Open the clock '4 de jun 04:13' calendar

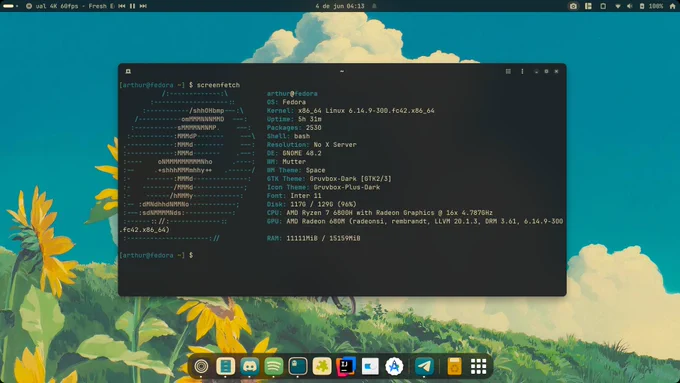(340, 6)
